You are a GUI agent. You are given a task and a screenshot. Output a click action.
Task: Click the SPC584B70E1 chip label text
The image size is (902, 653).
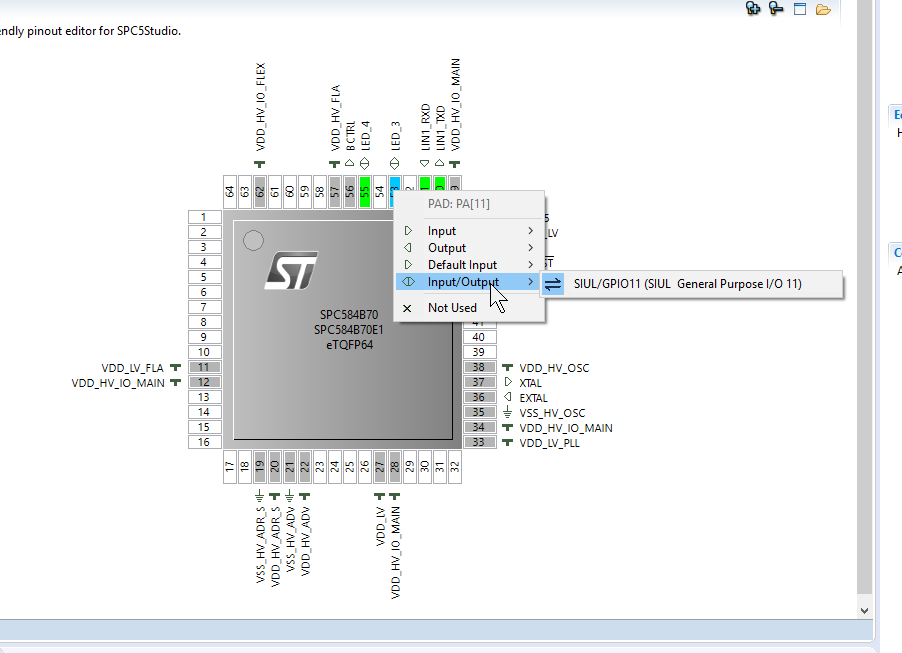(349, 330)
